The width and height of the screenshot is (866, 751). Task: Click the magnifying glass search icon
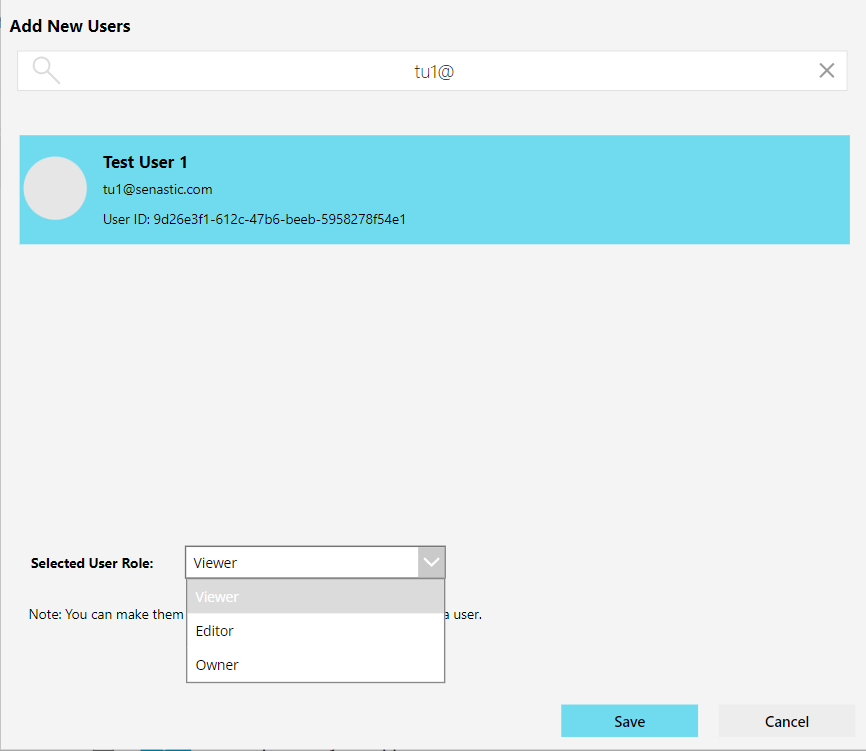(x=46, y=70)
